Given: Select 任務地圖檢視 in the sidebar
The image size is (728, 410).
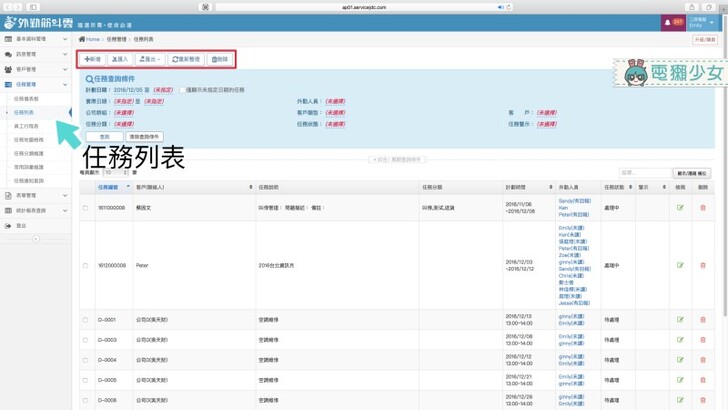Looking at the screenshot, I should click(29, 139).
